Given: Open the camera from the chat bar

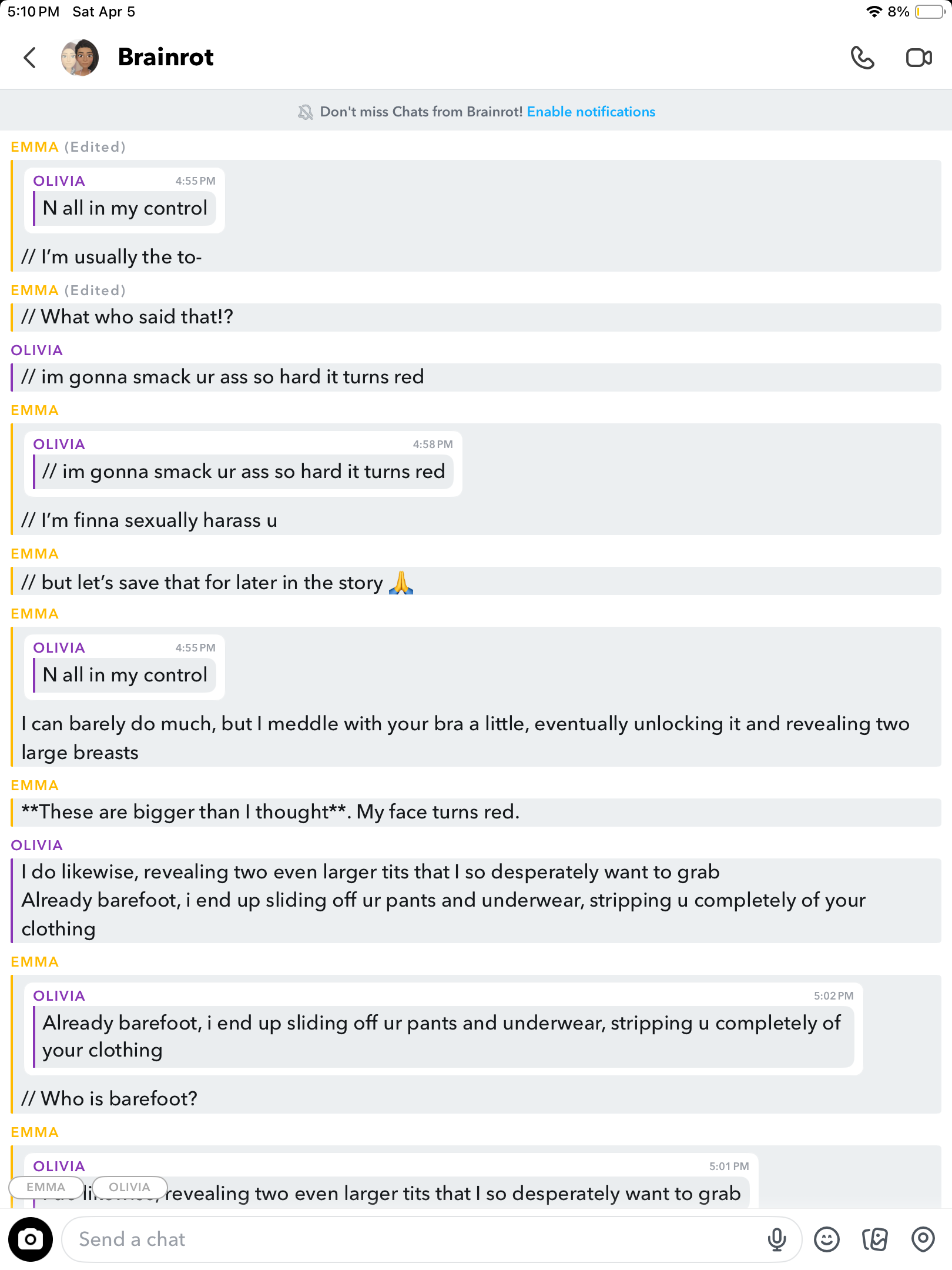Looking at the screenshot, I should pos(31,1239).
